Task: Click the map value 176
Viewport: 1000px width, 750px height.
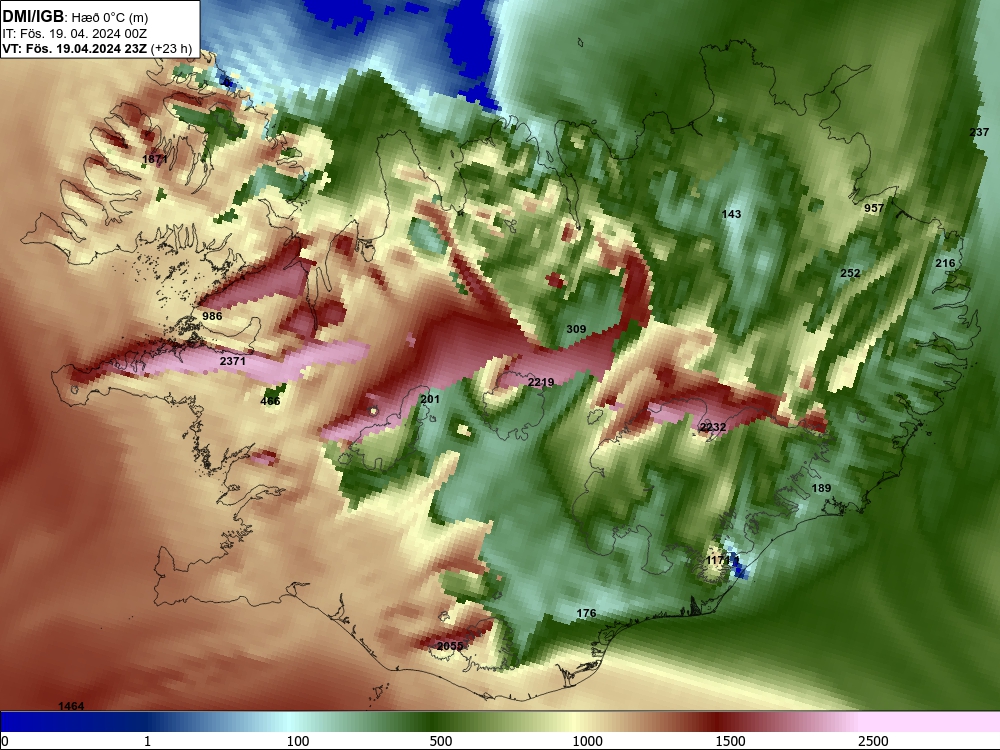Action: 586,613
